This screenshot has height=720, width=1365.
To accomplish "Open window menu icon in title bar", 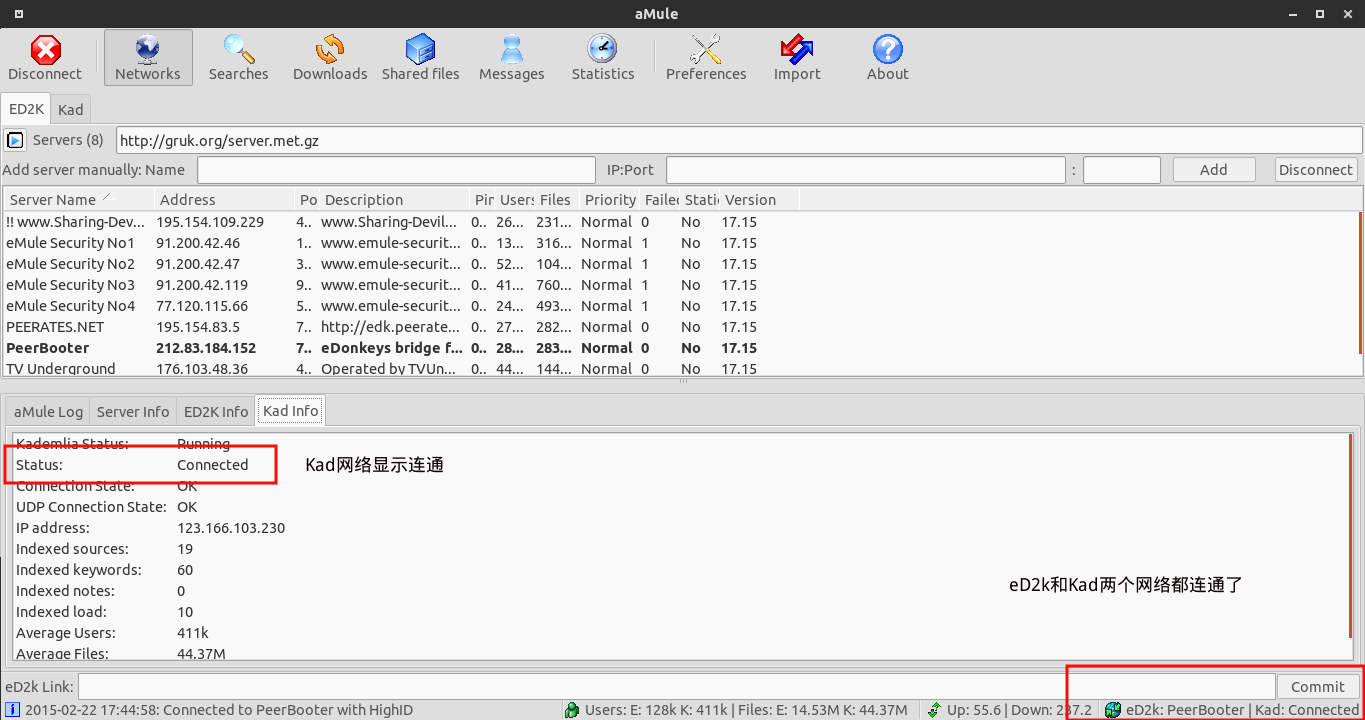I will coord(19,14).
